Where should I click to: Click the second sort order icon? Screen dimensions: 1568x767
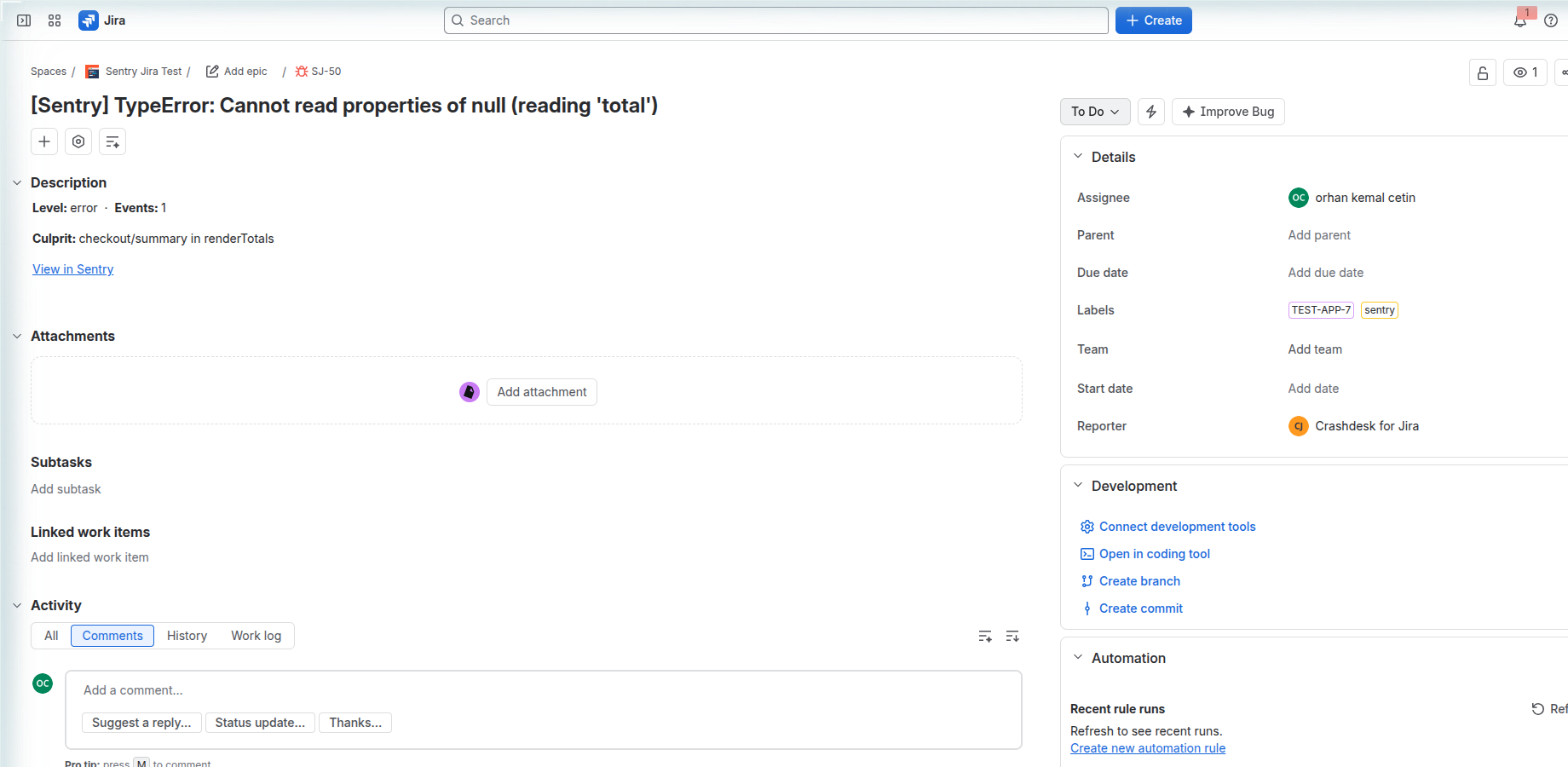(x=1012, y=637)
